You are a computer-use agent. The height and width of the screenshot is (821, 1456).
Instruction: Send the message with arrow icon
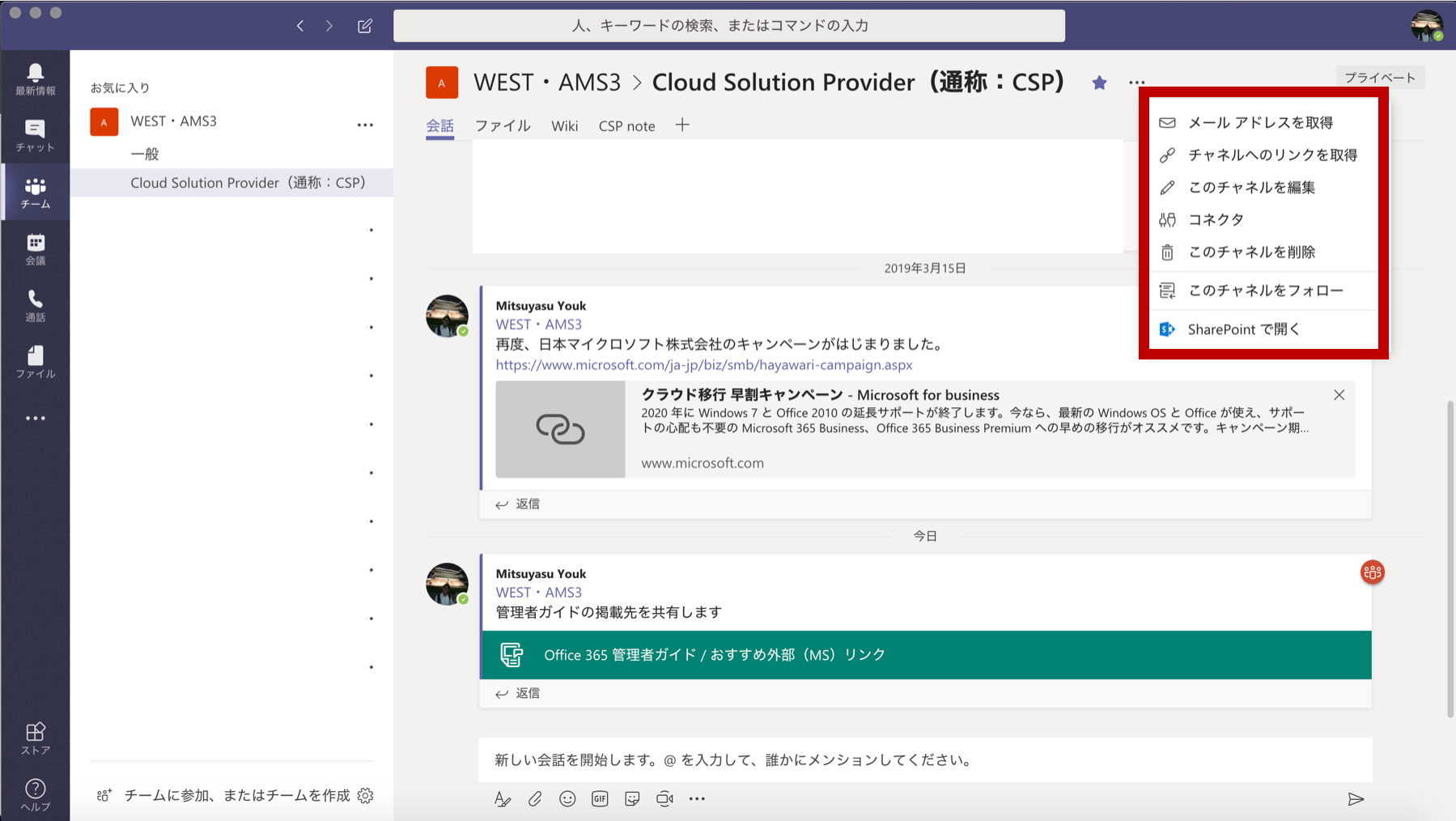point(1356,799)
